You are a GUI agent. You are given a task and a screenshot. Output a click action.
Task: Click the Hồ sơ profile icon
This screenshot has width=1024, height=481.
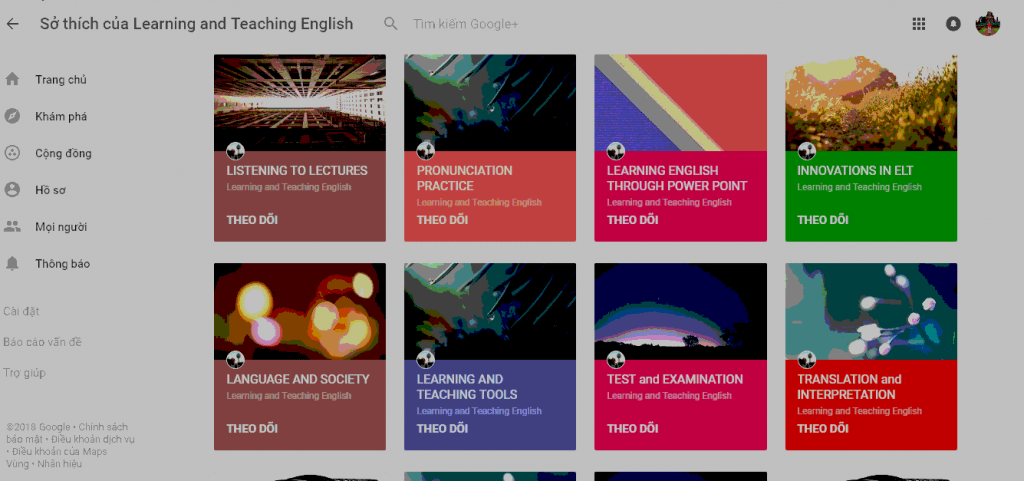pyautogui.click(x=13, y=190)
